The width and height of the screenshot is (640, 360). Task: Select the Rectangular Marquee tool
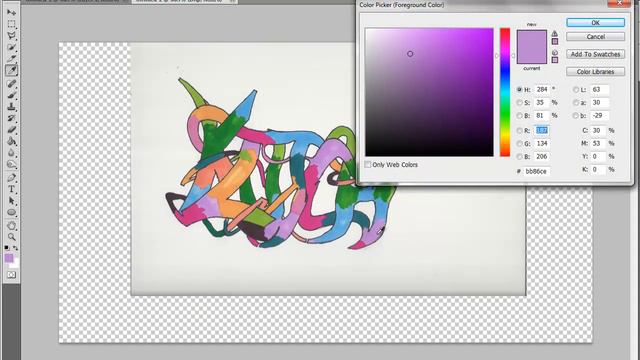pyautogui.click(x=11, y=24)
